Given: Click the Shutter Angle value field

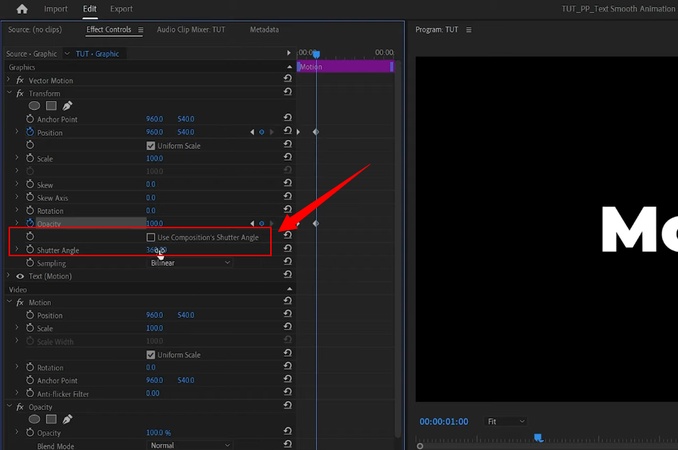Looking at the screenshot, I should click(x=155, y=250).
